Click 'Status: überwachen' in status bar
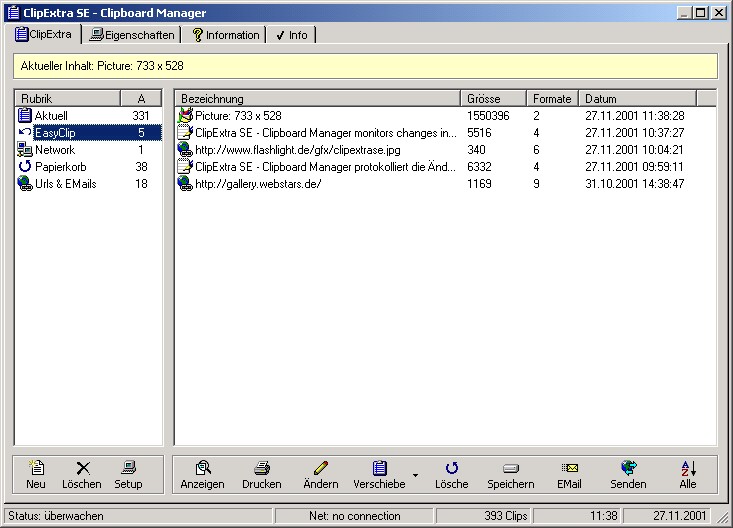This screenshot has height=528, width=733. [x=138, y=516]
